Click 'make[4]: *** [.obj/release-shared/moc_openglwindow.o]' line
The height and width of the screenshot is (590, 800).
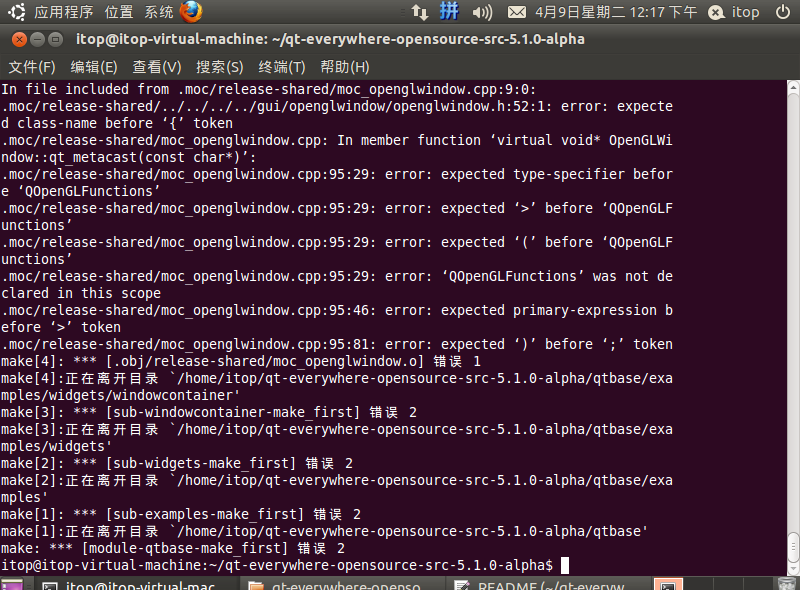(241, 361)
